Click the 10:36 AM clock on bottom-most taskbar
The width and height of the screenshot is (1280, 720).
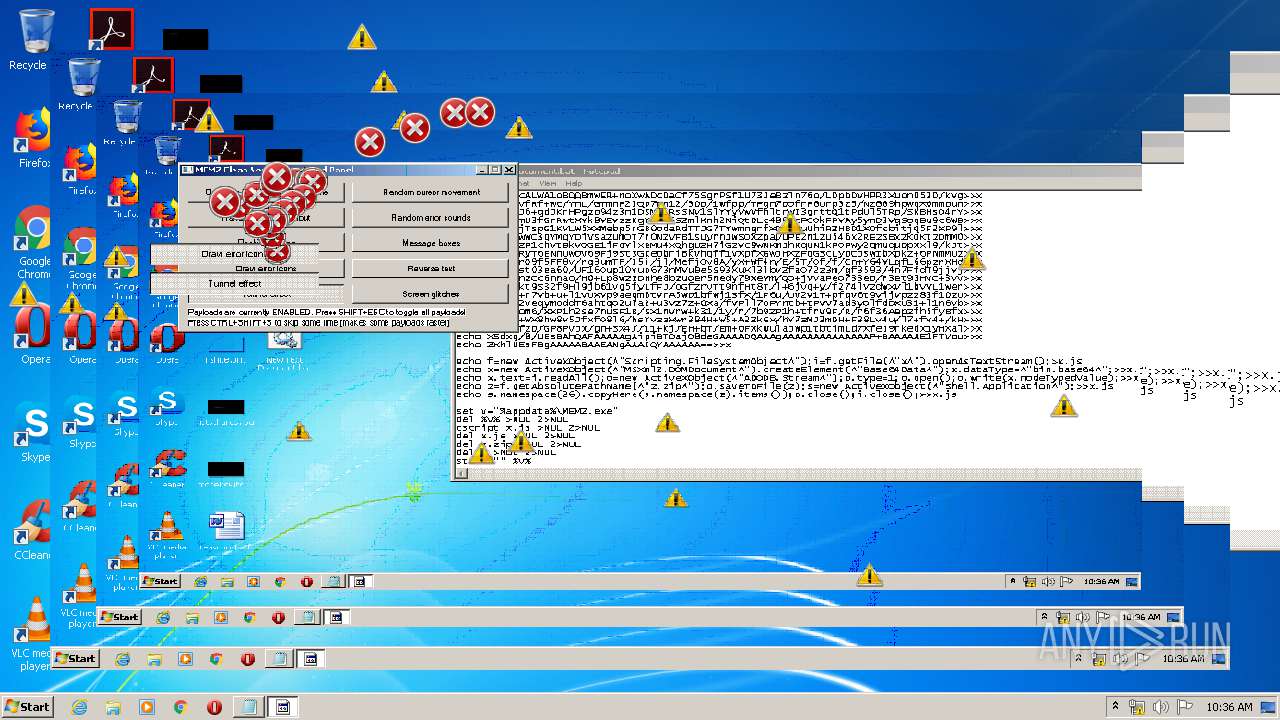(x=1229, y=707)
